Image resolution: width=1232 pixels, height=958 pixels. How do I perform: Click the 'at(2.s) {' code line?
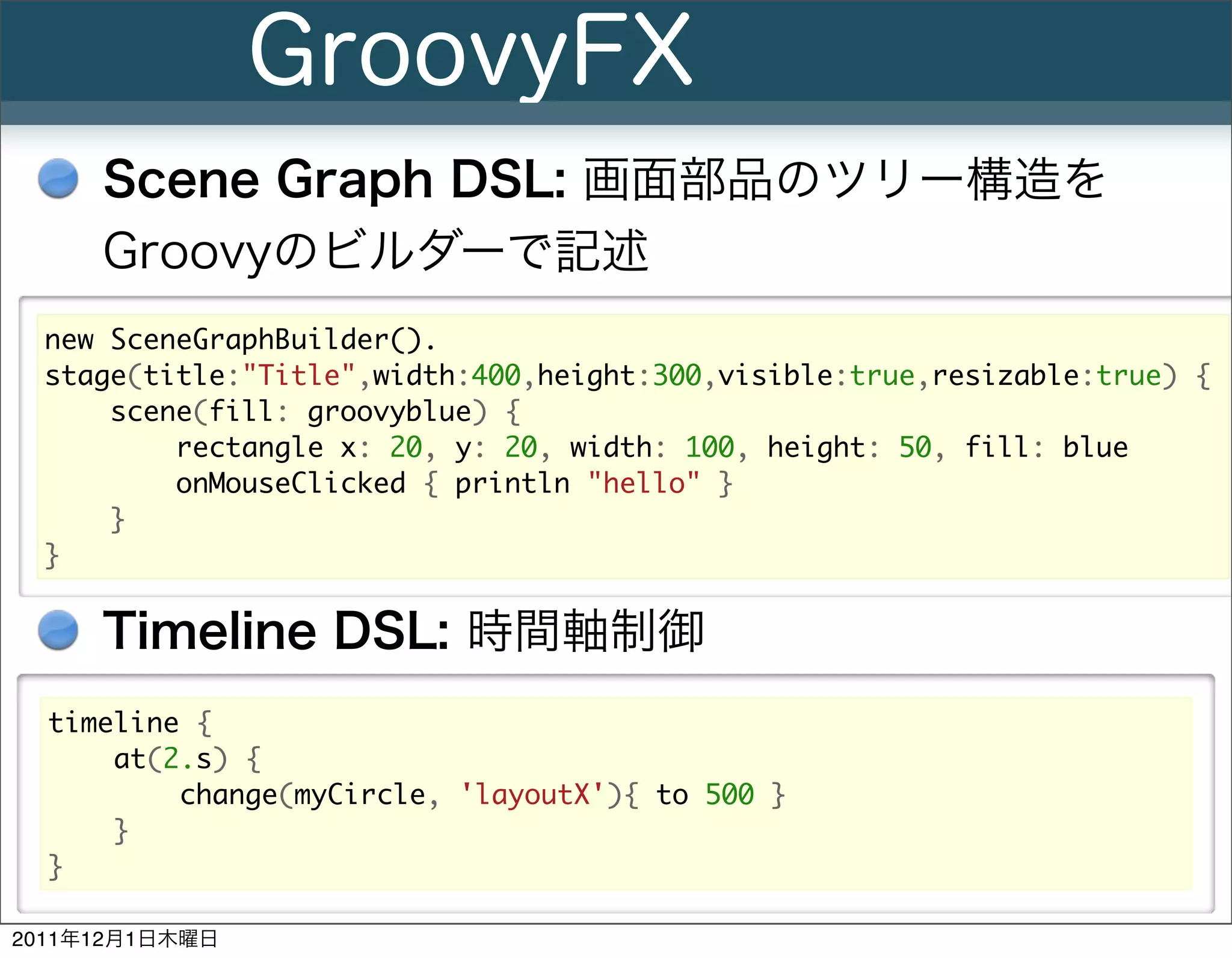coord(187,760)
